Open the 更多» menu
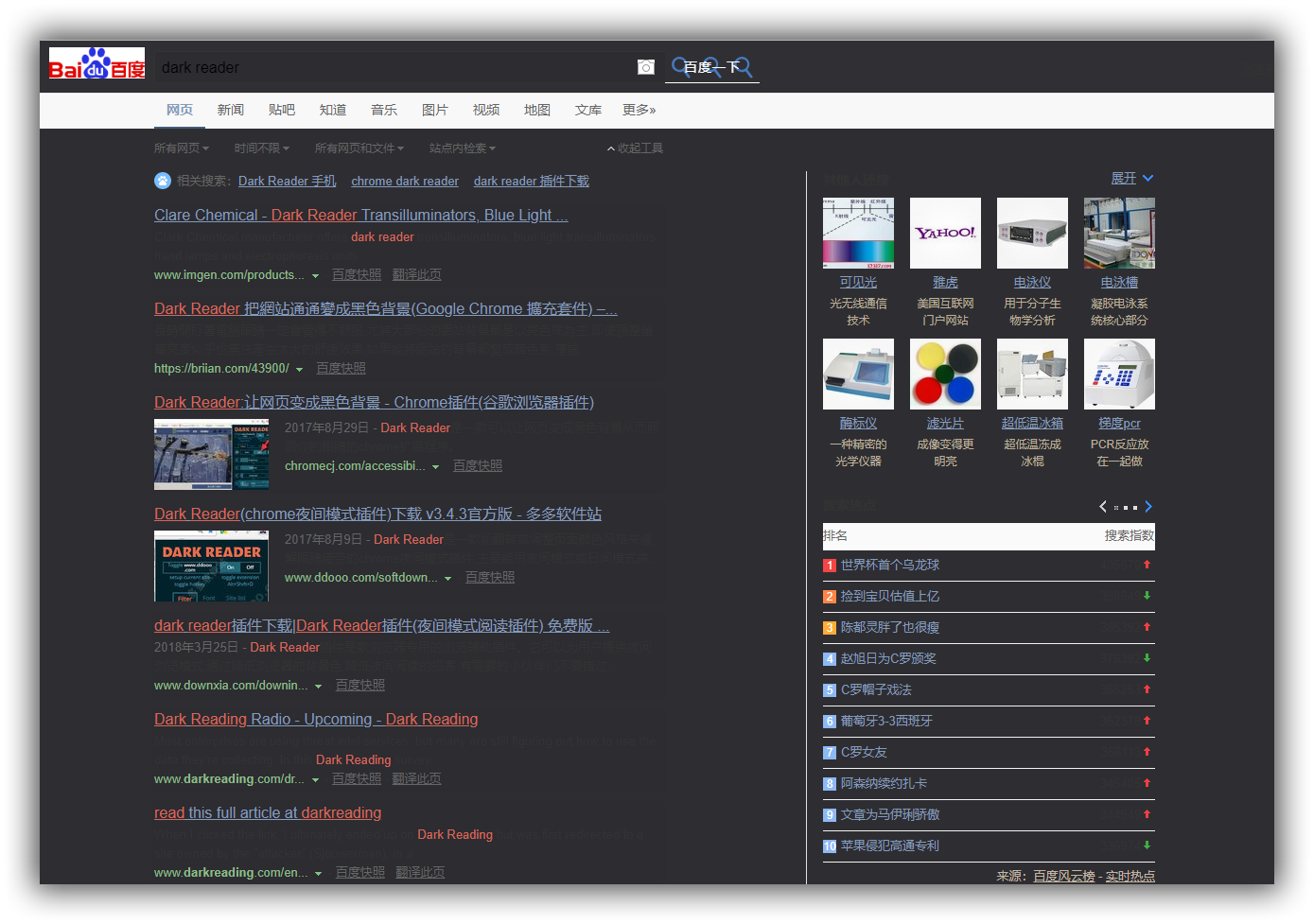1314x924 pixels. (x=639, y=110)
